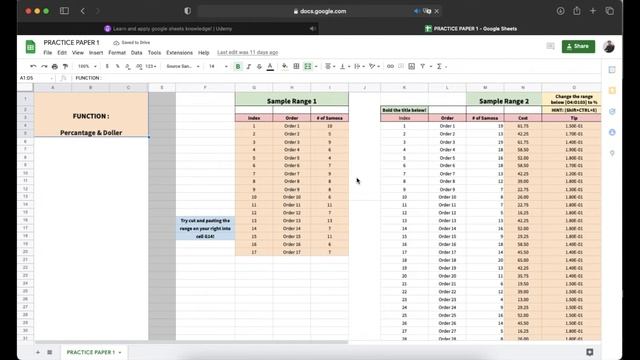This screenshot has width=640, height=360.
Task: Click the Create a filter icon
Action: click(423, 66)
